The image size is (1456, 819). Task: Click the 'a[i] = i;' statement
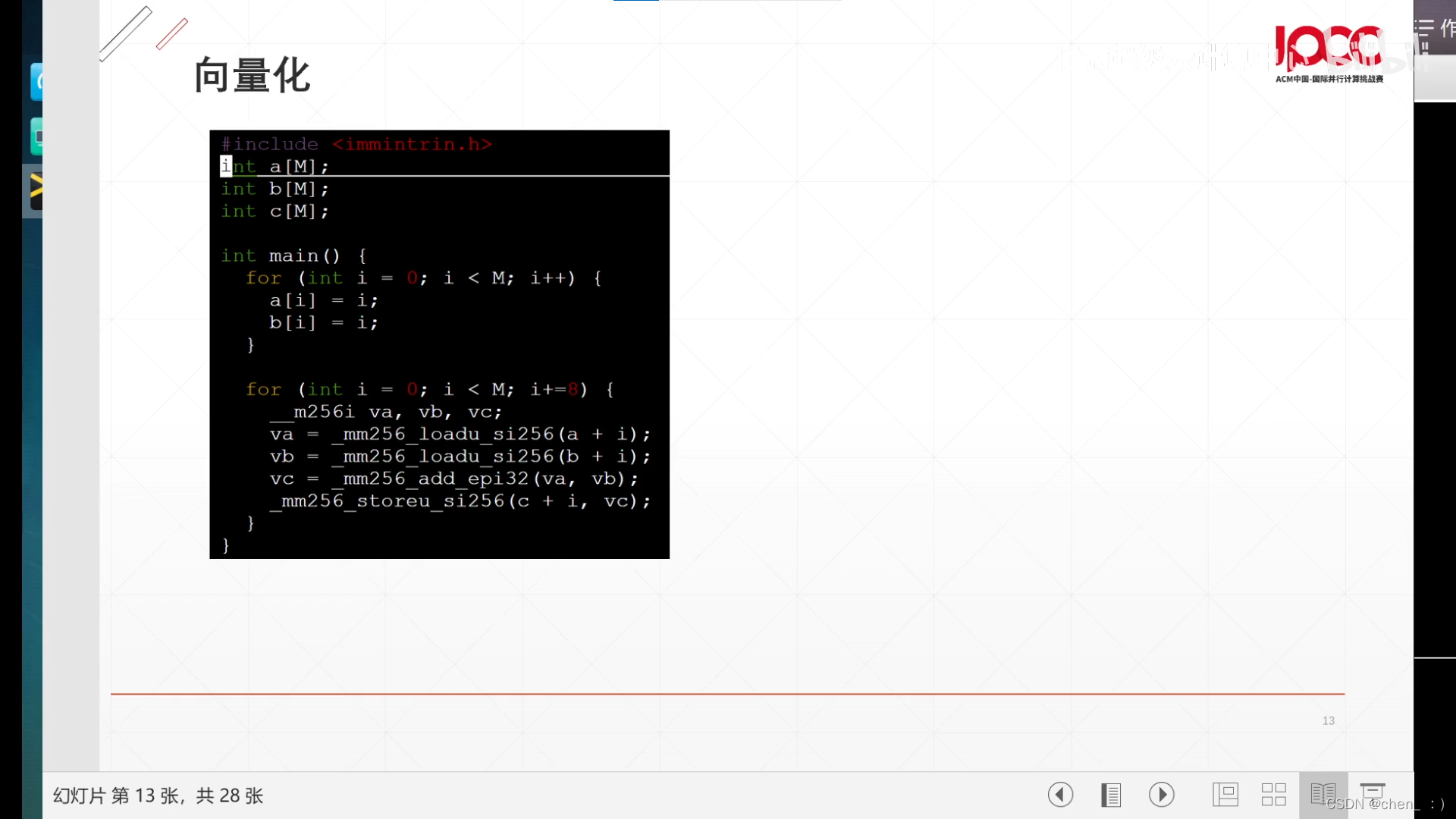(324, 300)
